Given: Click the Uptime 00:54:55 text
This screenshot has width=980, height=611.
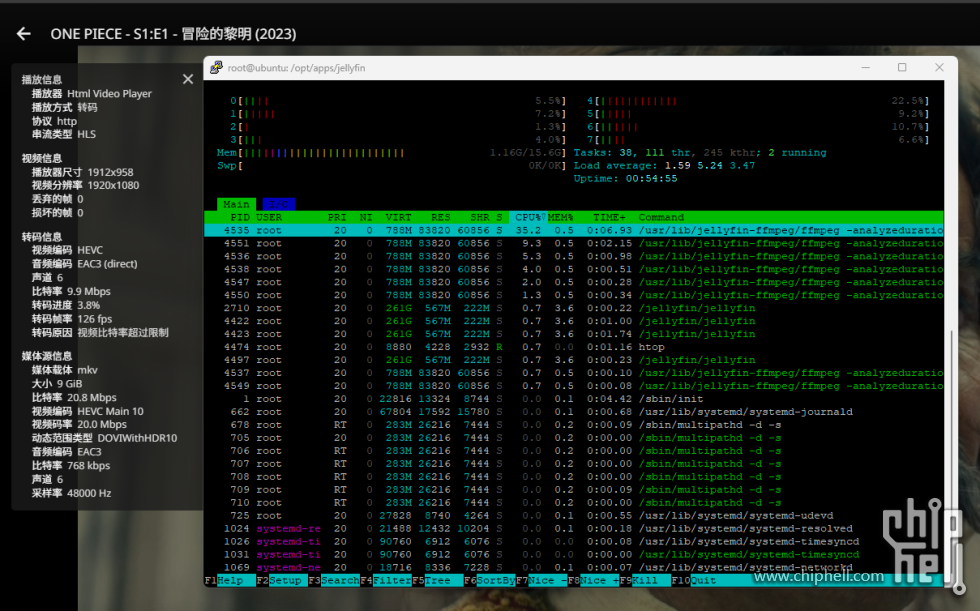Looking at the screenshot, I should (626, 179).
